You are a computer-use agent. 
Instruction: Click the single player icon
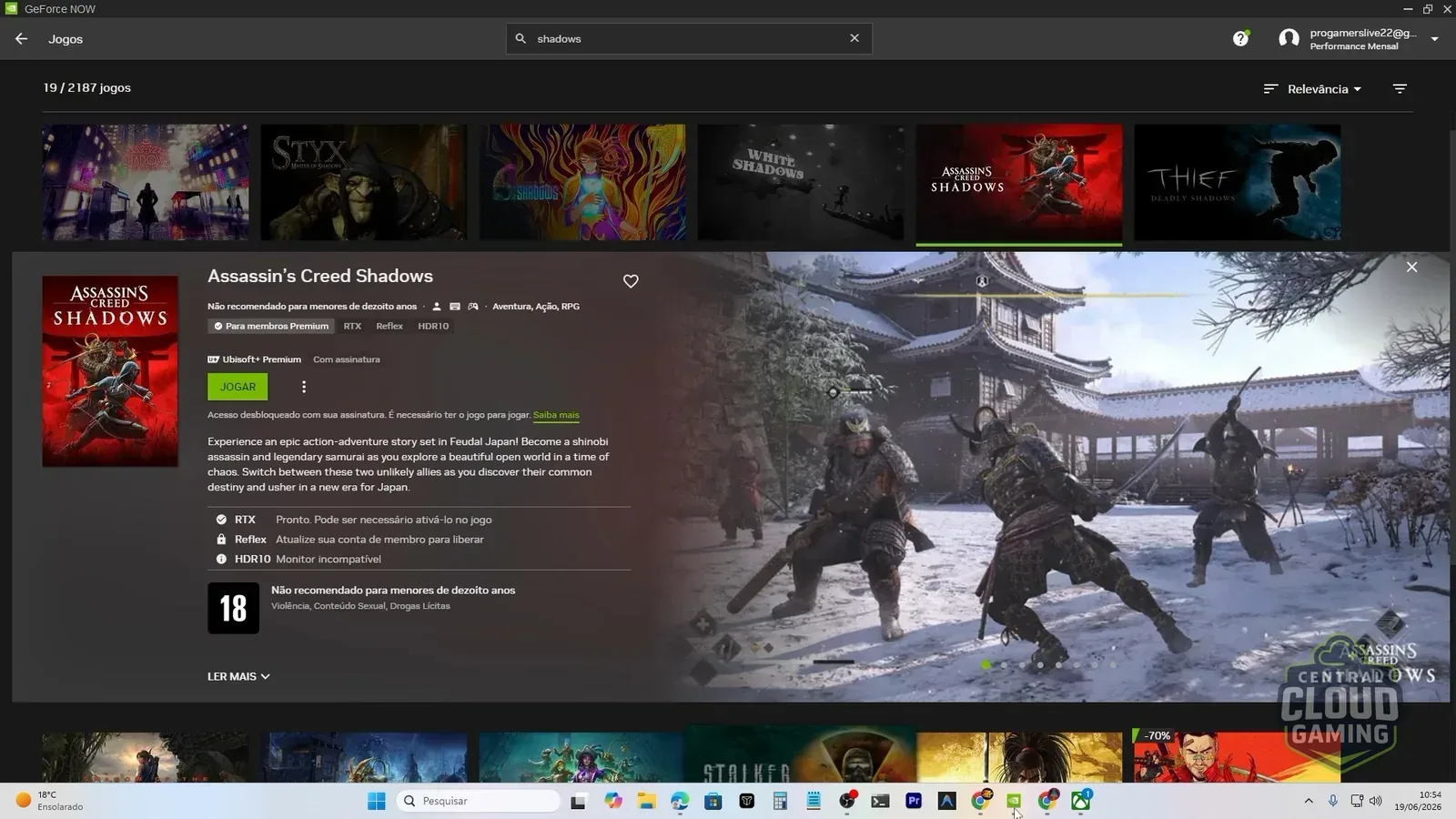tap(437, 307)
